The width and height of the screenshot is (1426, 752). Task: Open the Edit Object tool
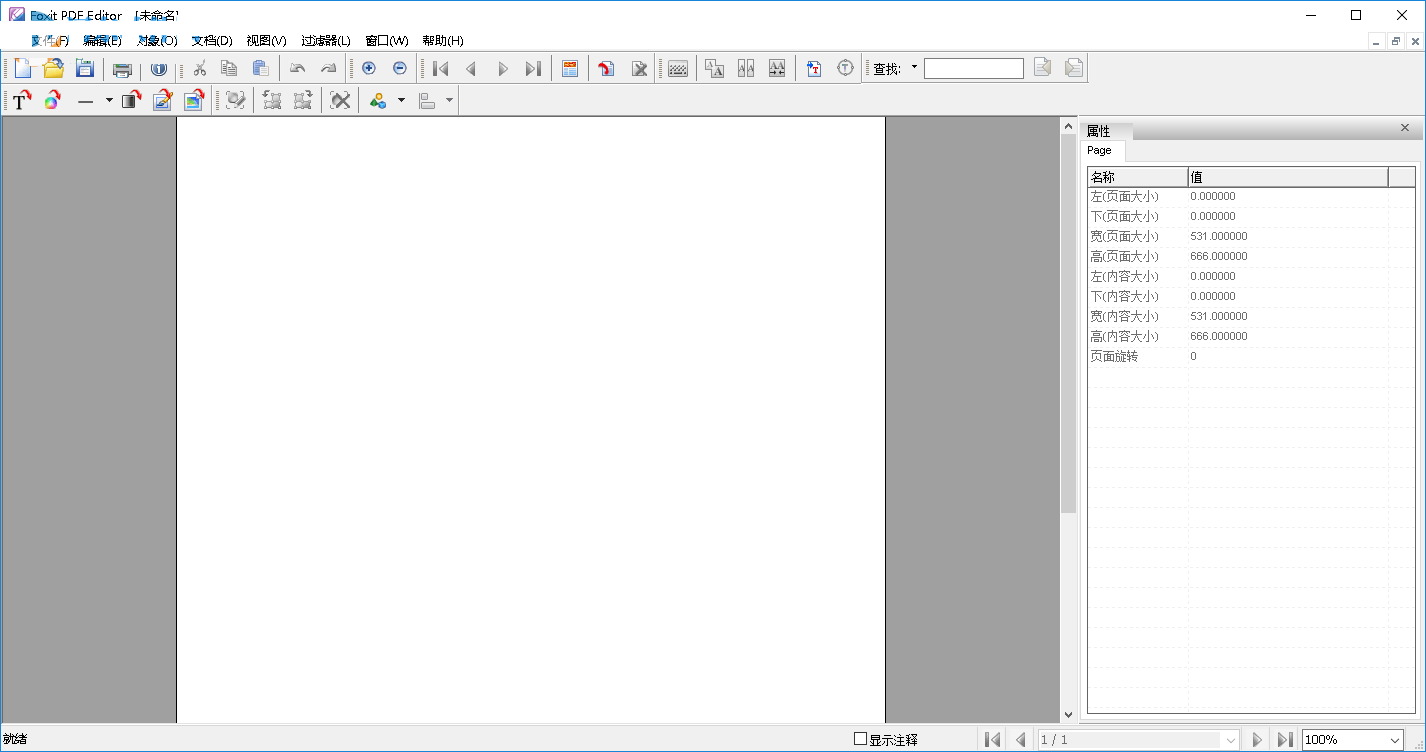point(162,100)
